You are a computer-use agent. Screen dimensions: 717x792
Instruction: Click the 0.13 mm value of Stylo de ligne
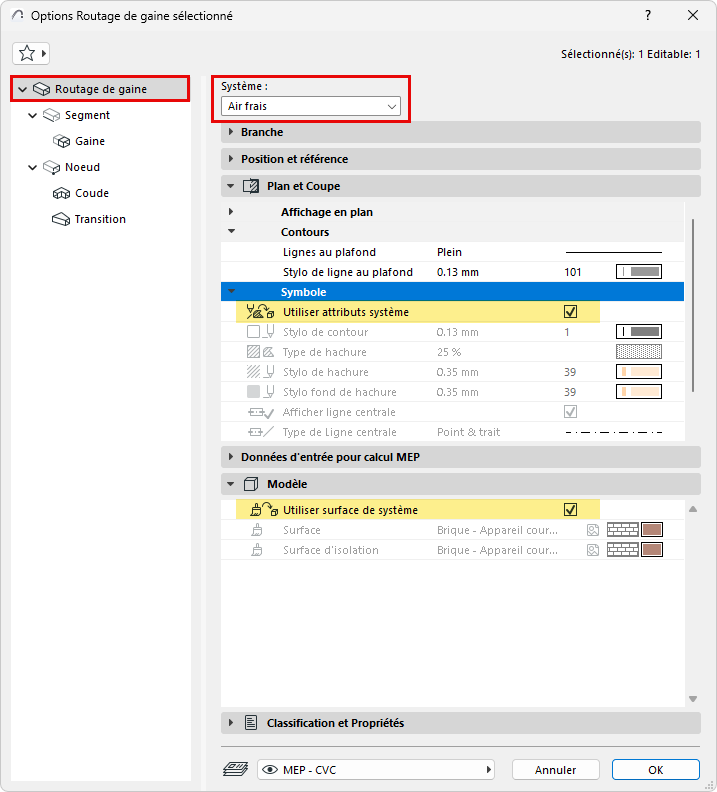[457, 272]
